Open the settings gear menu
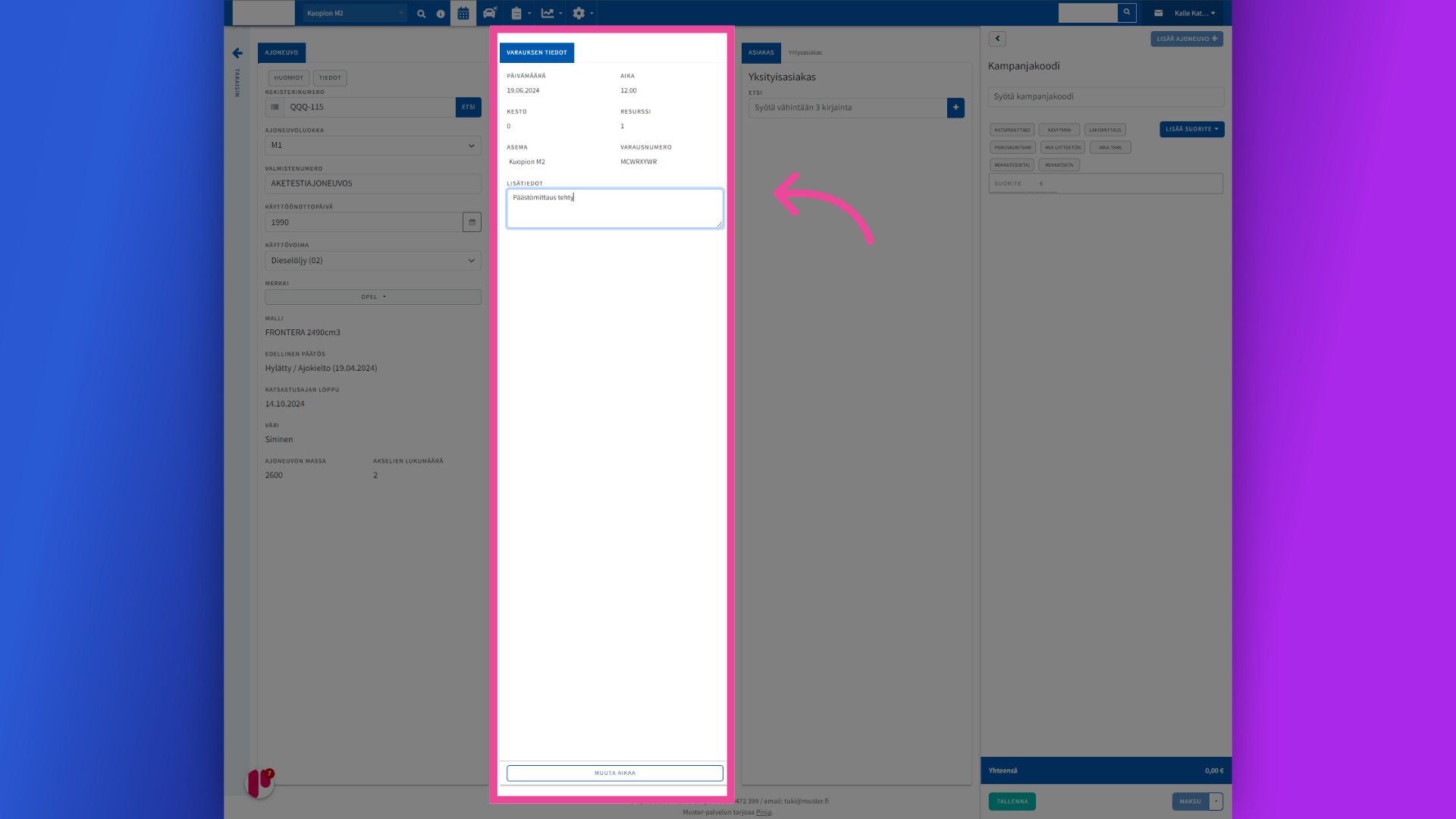The height and width of the screenshot is (819, 1456). coord(582,13)
